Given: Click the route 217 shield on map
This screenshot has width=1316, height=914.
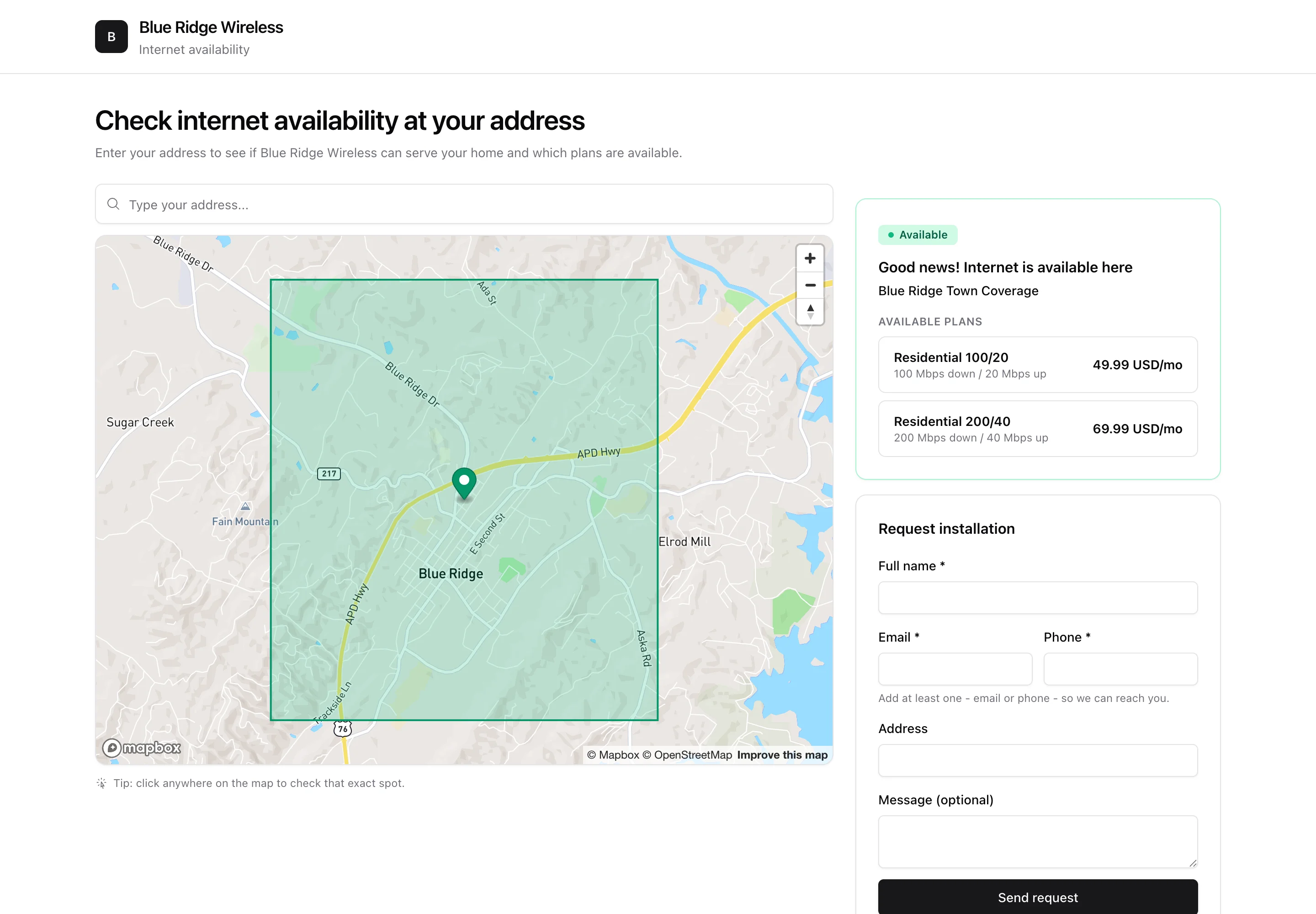Looking at the screenshot, I should coord(329,473).
